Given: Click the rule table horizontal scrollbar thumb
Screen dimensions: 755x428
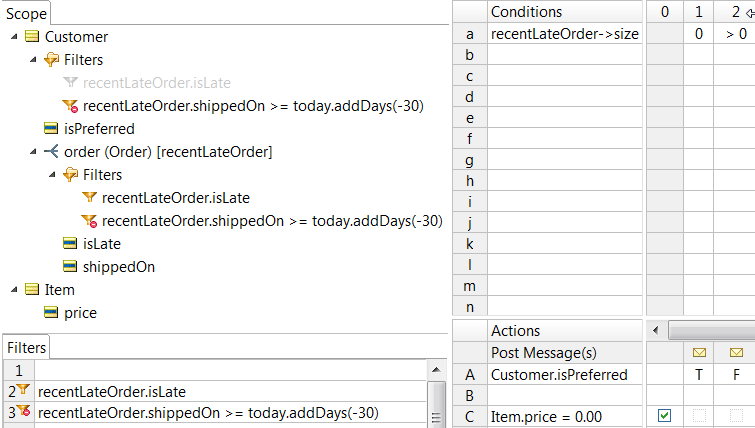Looking at the screenshot, I should click(x=712, y=330).
